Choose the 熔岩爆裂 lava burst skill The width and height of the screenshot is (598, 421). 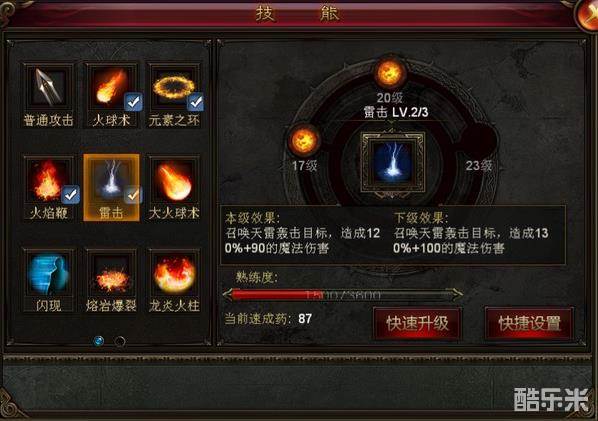pyautogui.click(x=111, y=273)
